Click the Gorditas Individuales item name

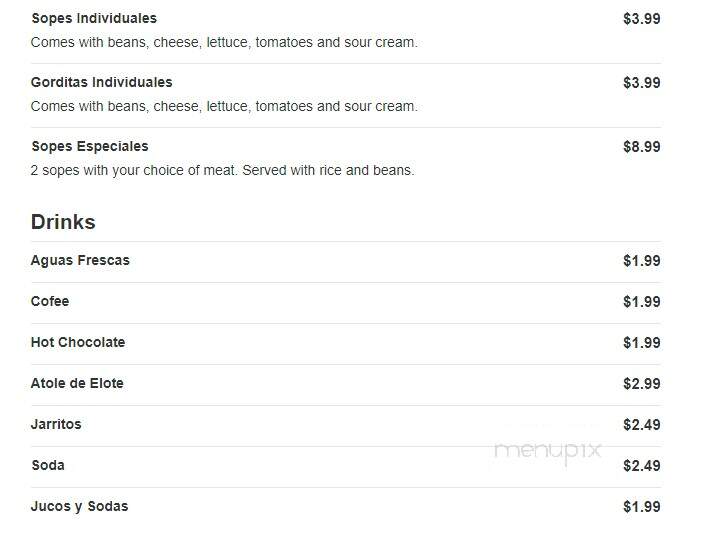click(x=102, y=82)
